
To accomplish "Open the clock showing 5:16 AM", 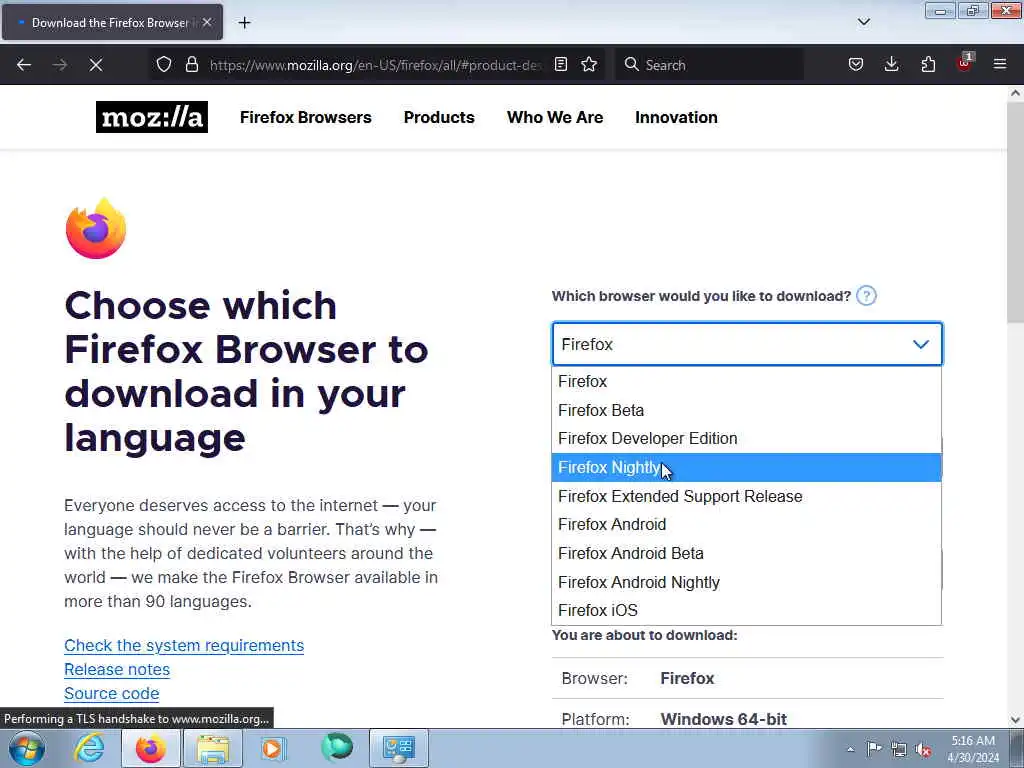I will [973, 749].
